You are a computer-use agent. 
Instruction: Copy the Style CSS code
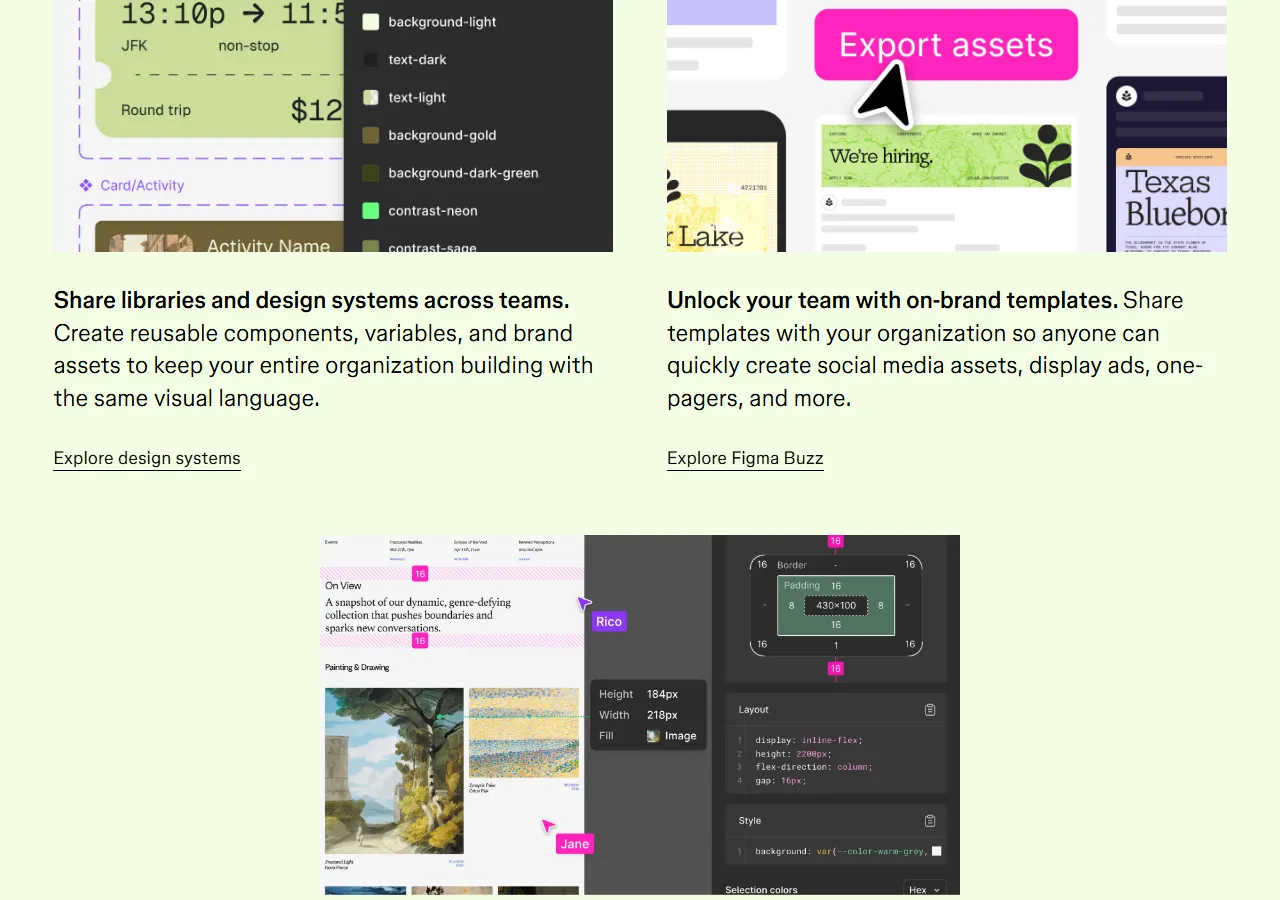coord(929,820)
